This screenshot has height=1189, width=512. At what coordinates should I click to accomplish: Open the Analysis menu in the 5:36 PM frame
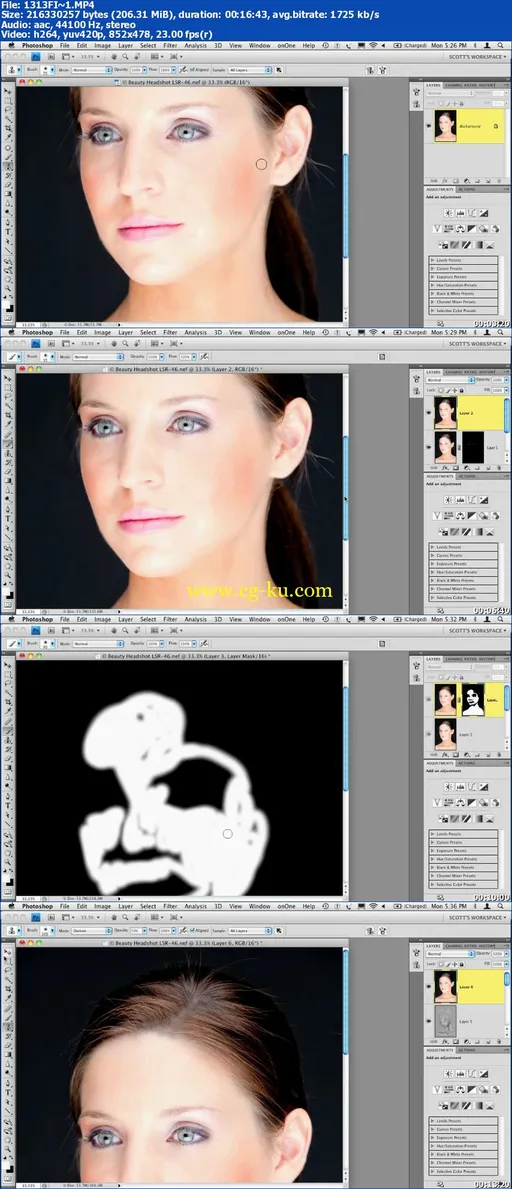tap(195, 905)
